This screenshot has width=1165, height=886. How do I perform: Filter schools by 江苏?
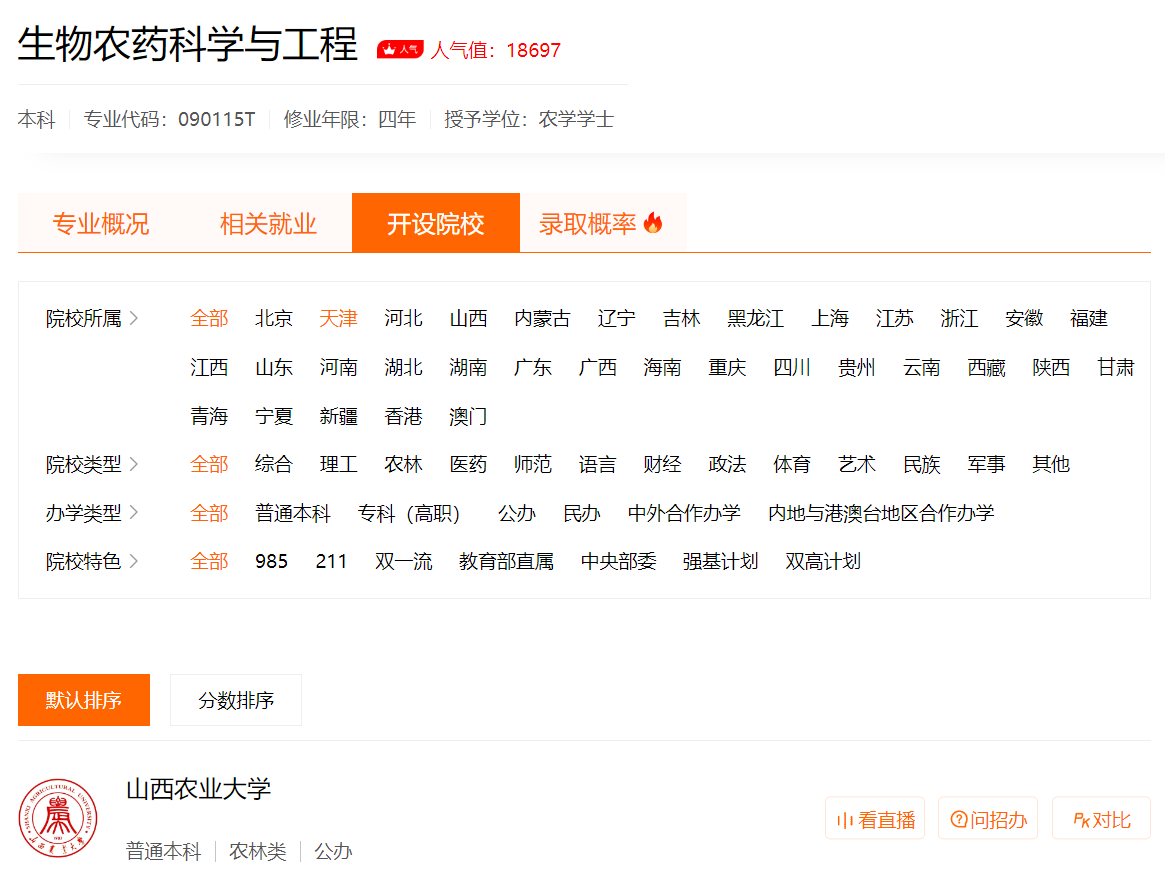(895, 318)
